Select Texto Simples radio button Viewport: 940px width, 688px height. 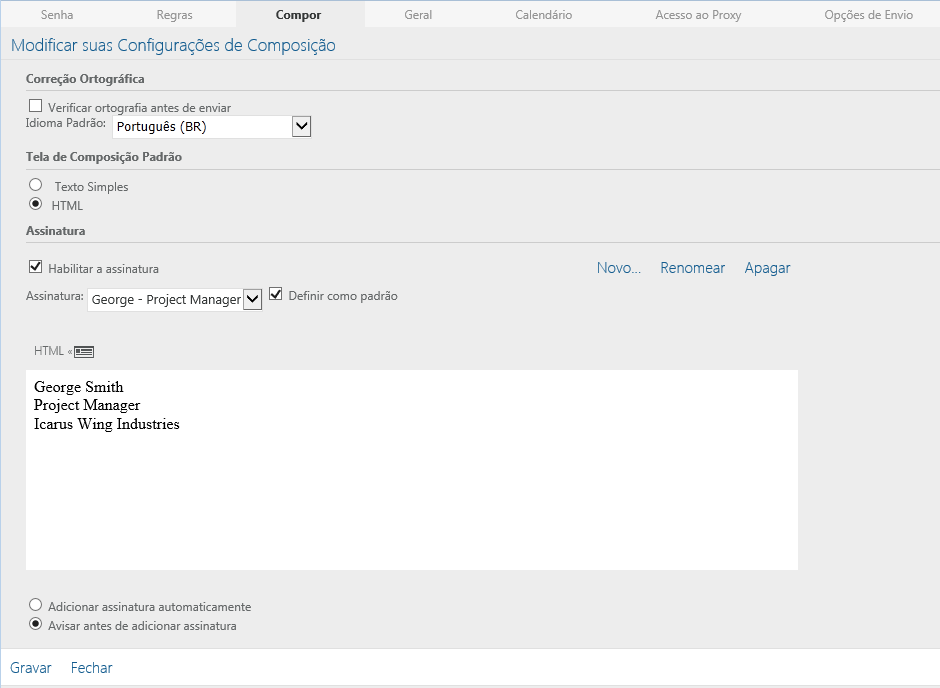(x=36, y=185)
